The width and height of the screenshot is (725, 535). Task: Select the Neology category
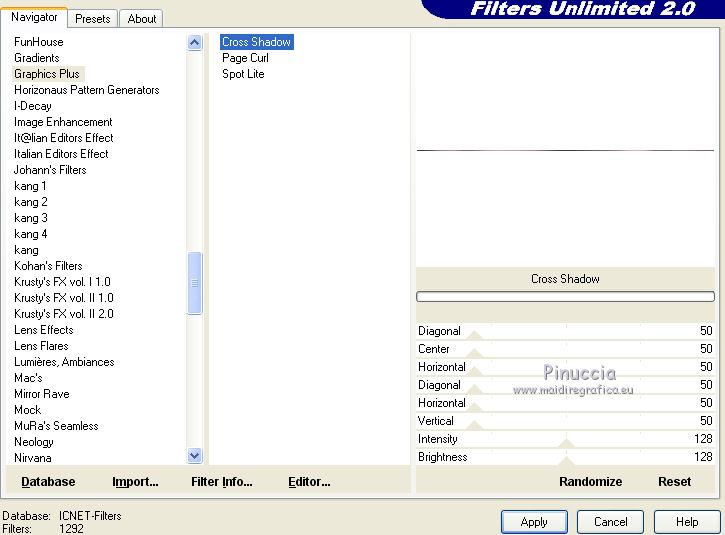(34, 442)
